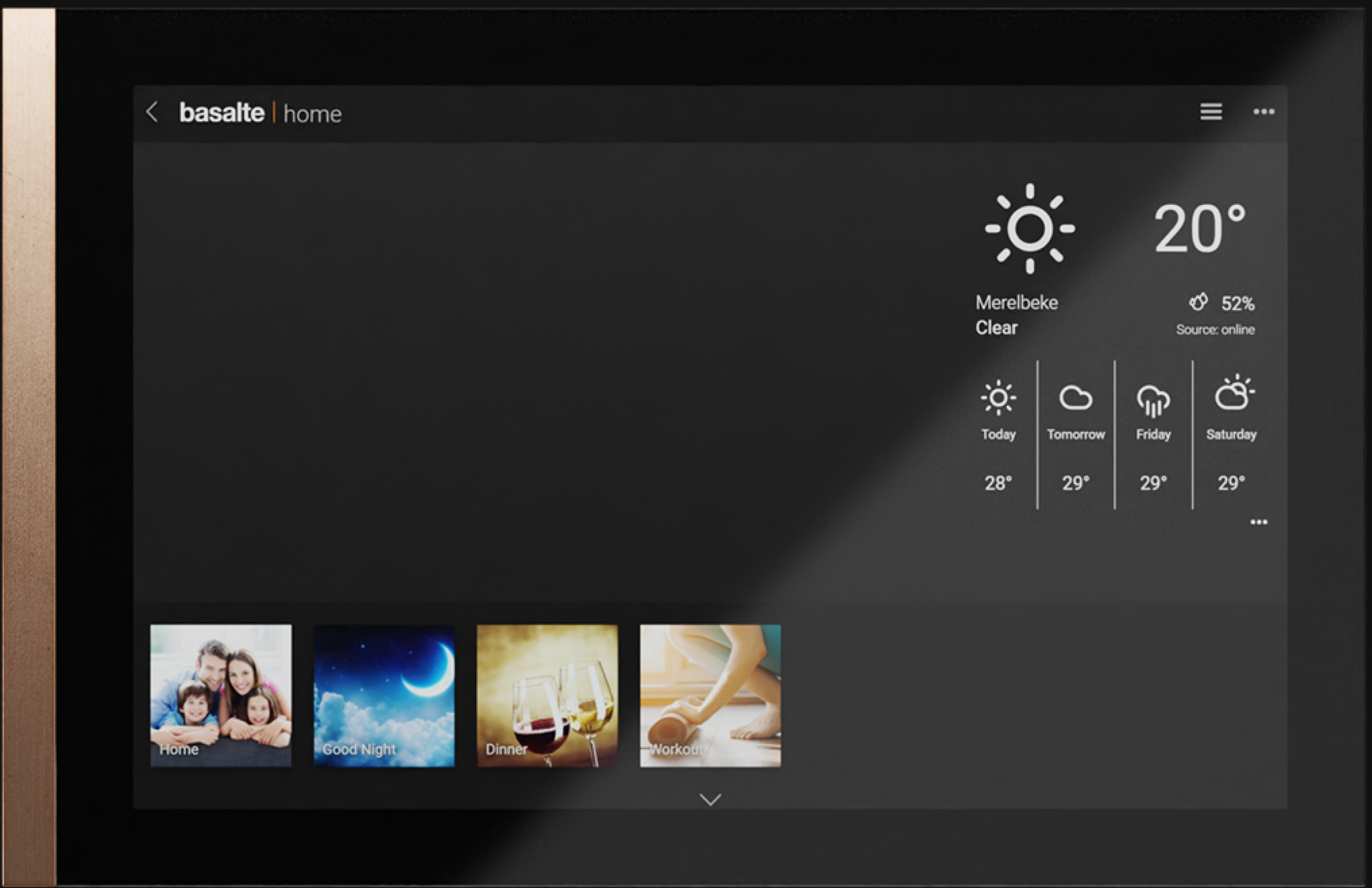Expand scenes with the bottom chevron
This screenshot has height=888, width=1372.
[x=710, y=799]
